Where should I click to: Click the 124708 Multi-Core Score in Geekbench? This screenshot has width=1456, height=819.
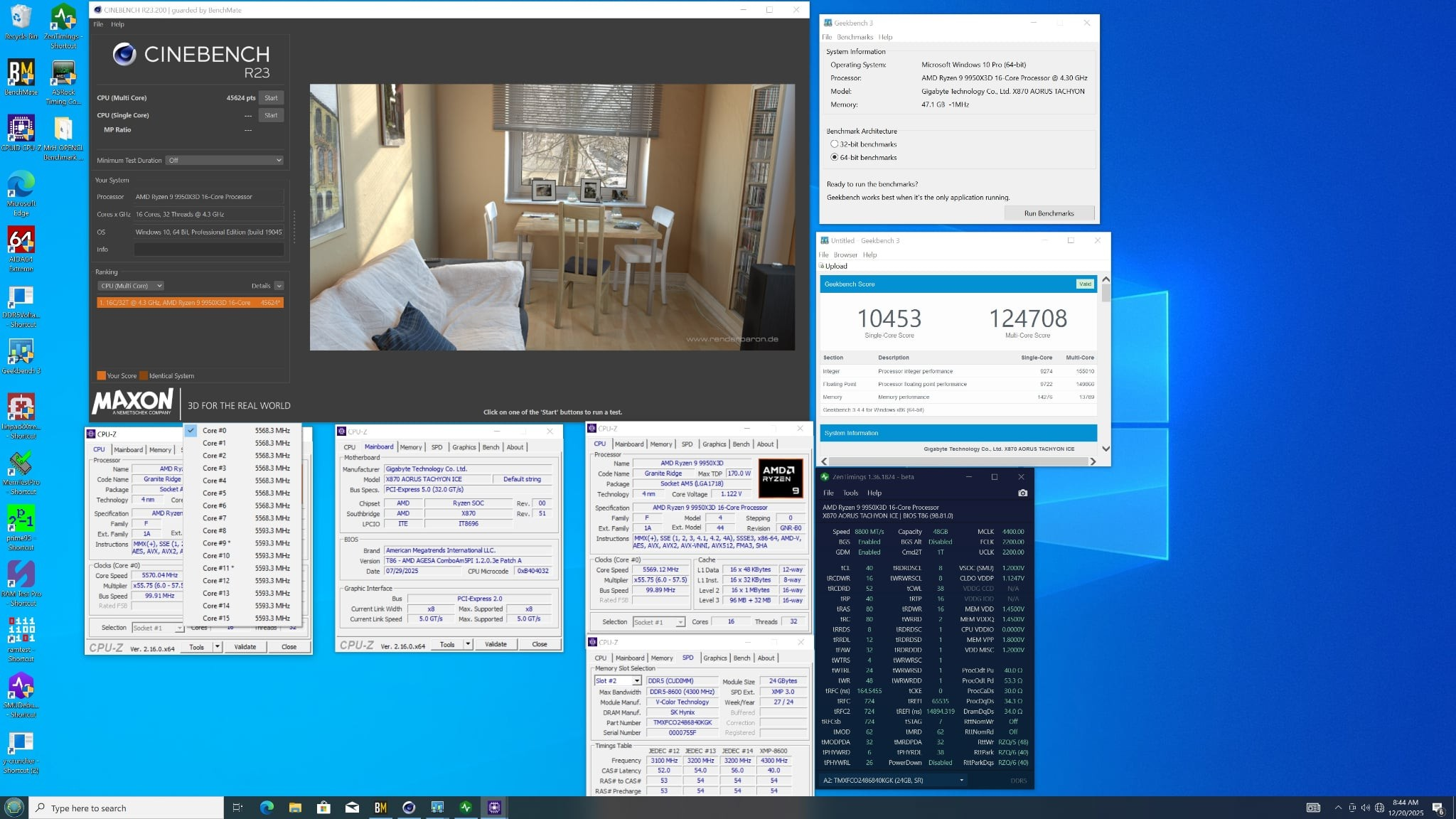click(x=1028, y=318)
